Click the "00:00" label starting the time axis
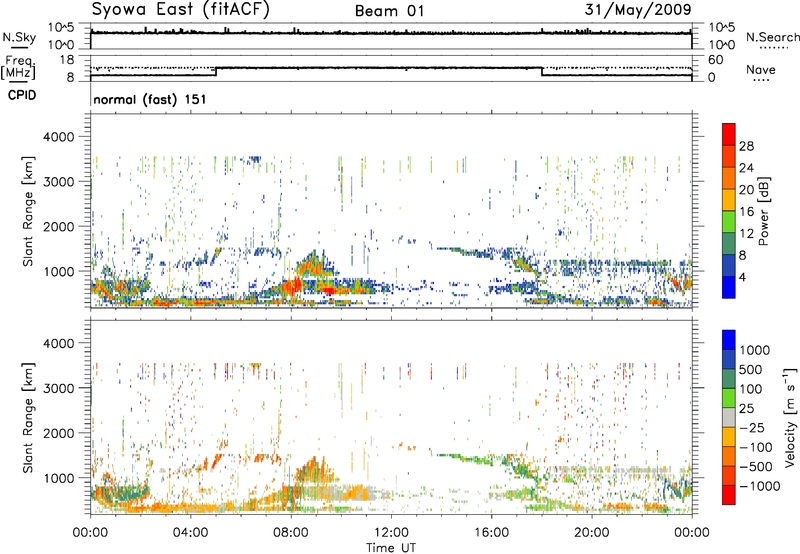The height and width of the screenshot is (554, 800). (x=90, y=533)
